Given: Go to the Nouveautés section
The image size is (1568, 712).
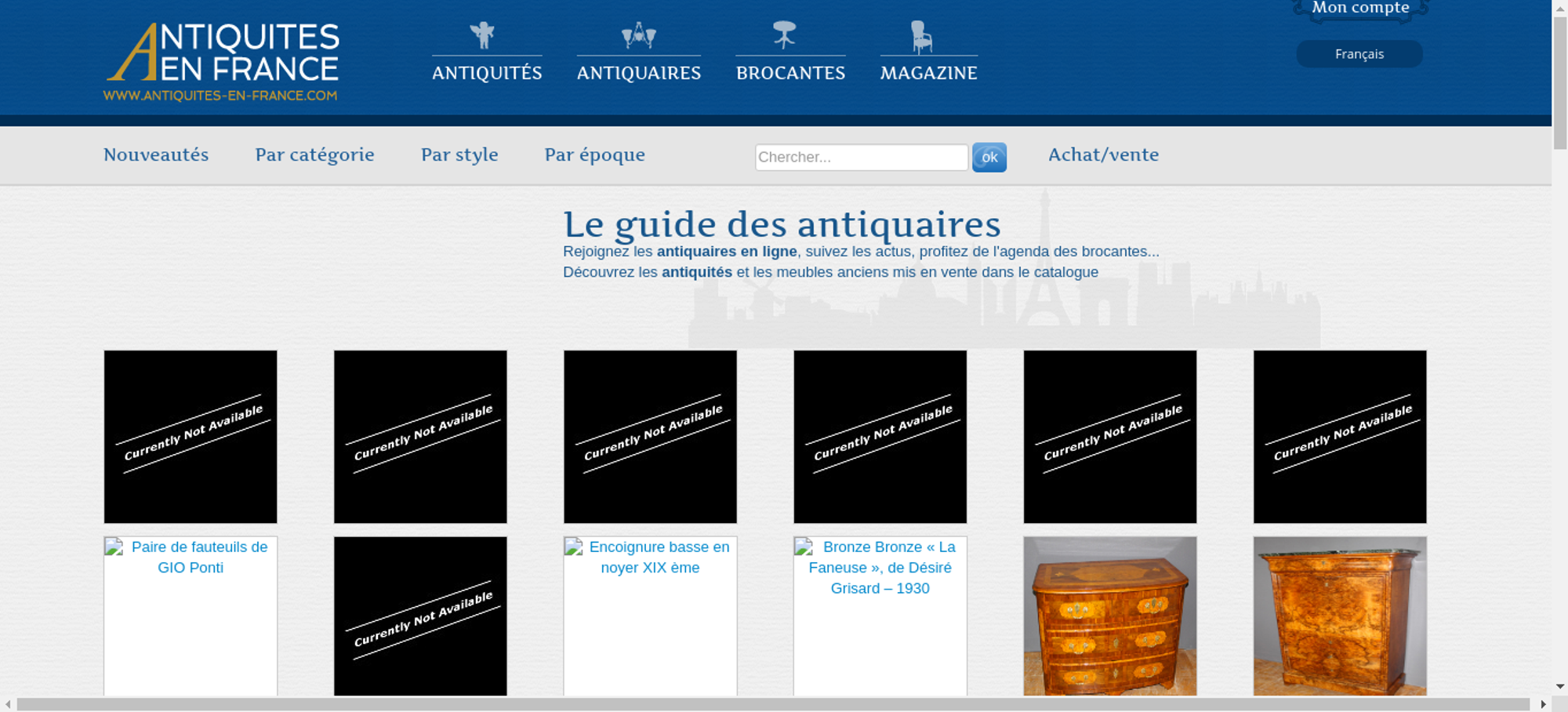Looking at the screenshot, I should click(156, 155).
